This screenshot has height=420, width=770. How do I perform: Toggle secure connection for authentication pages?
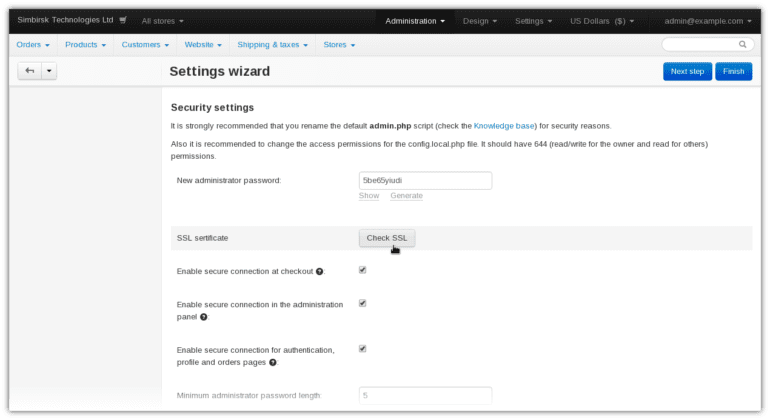(x=362, y=349)
